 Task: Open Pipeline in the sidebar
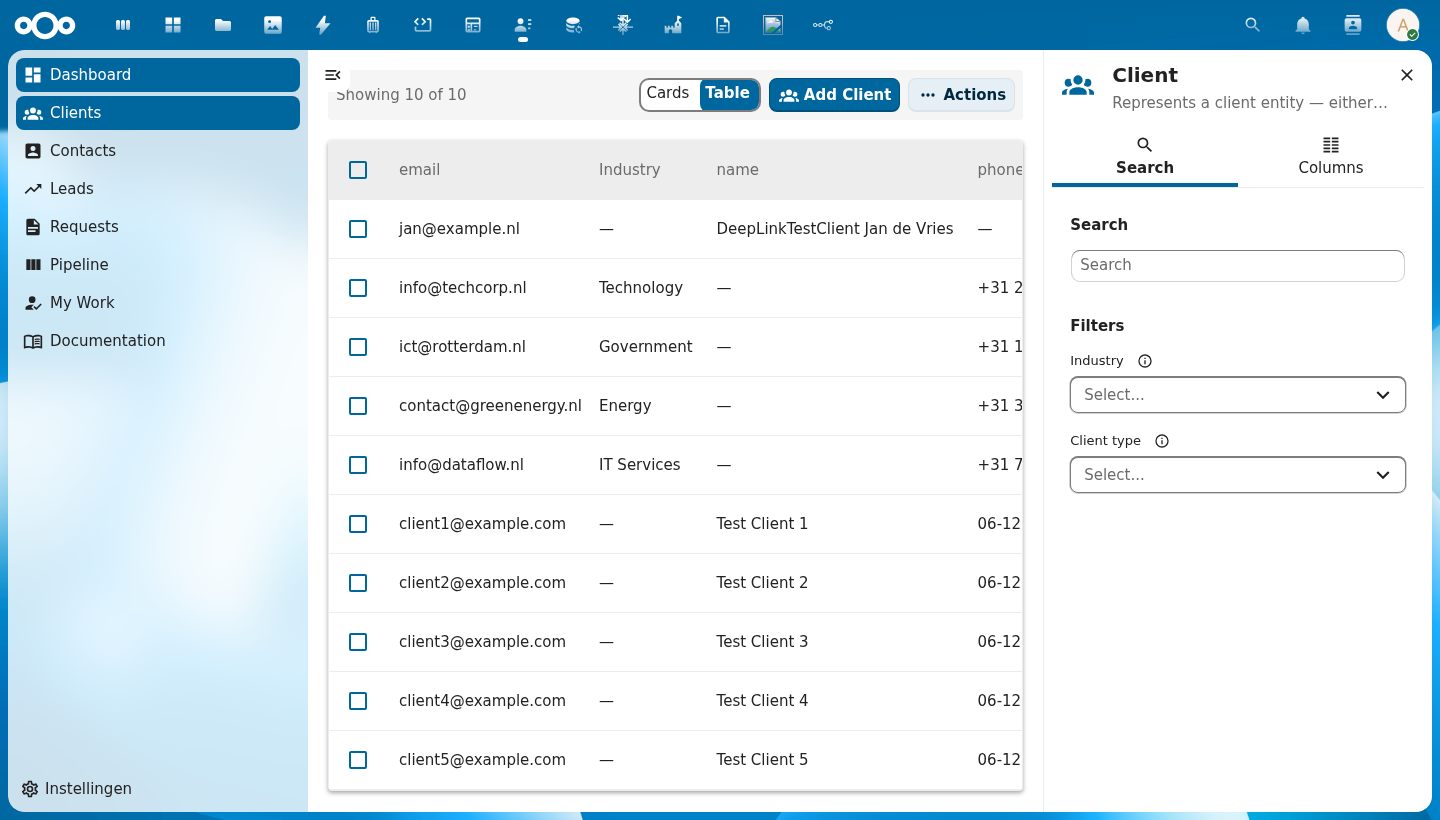(158, 265)
